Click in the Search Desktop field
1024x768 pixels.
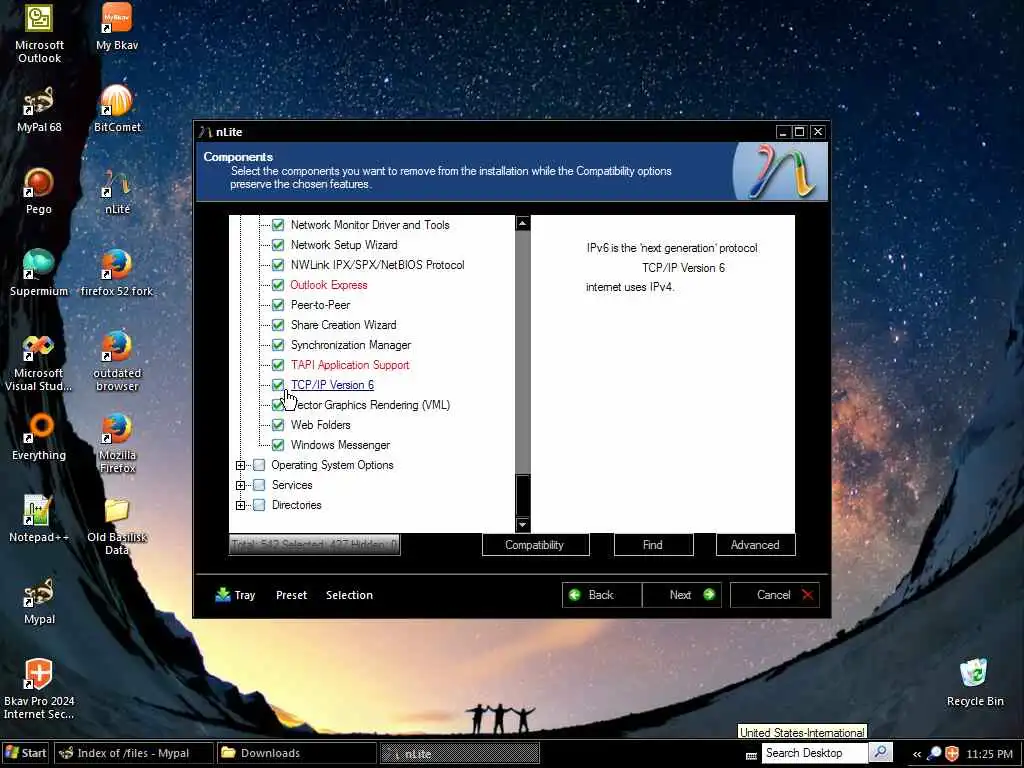click(x=814, y=753)
